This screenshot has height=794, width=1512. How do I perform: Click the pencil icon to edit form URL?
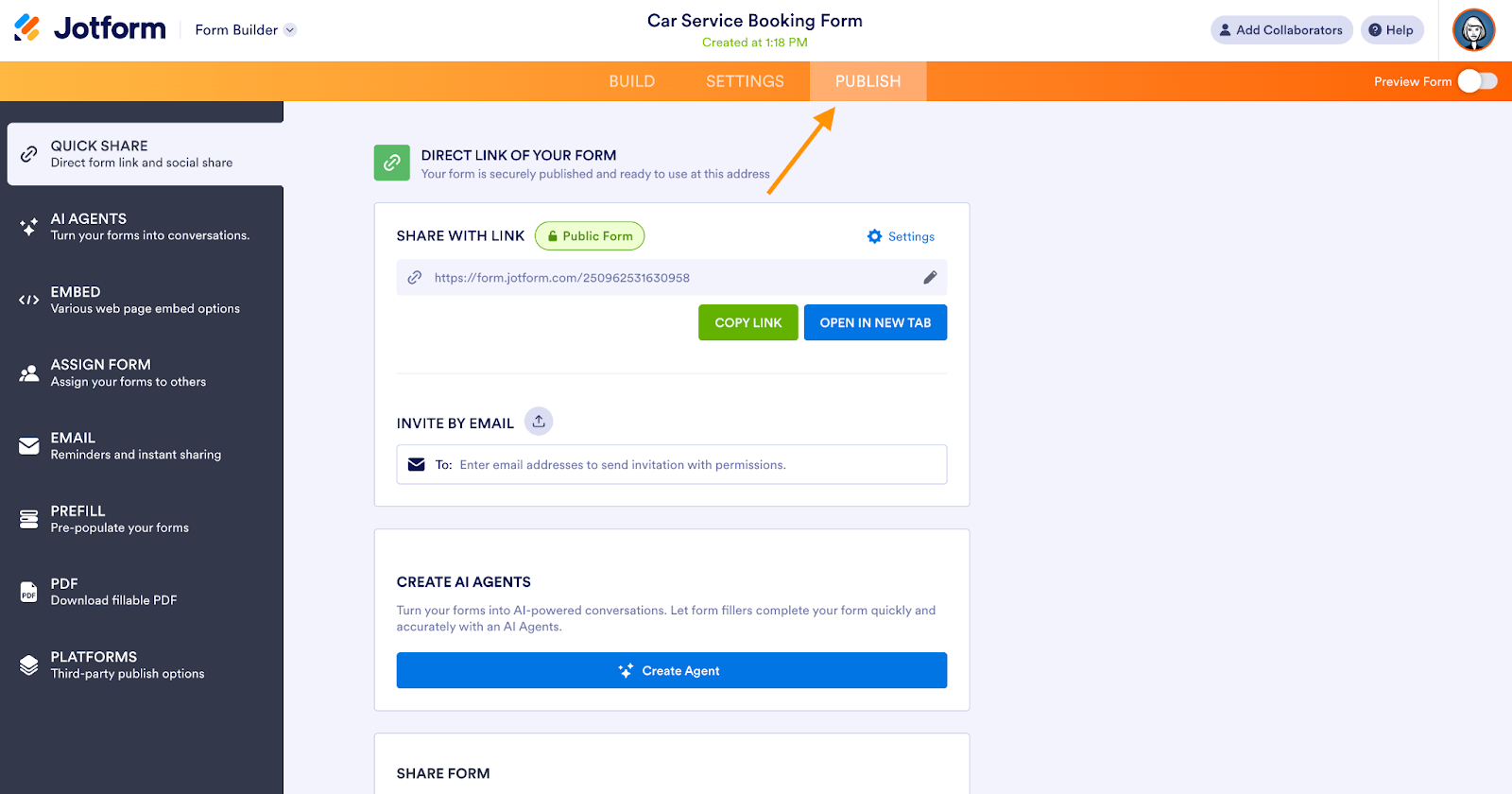[x=930, y=278]
